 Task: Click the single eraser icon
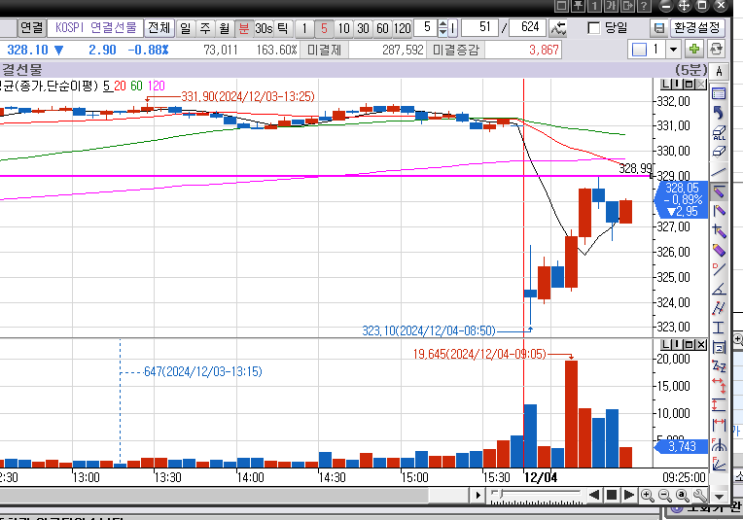pos(719,152)
